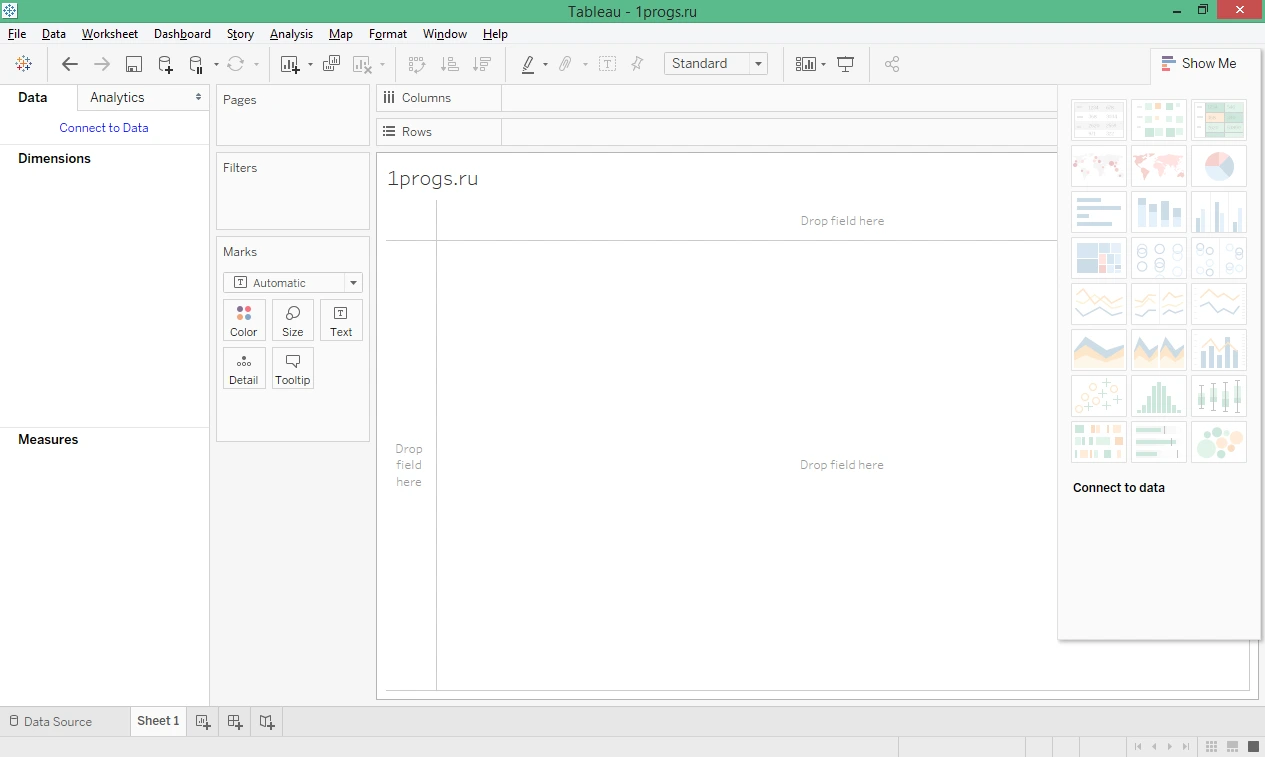Viewport: 1265px width, 757px height.
Task: Click the New Story tab icon
Action: click(x=267, y=721)
